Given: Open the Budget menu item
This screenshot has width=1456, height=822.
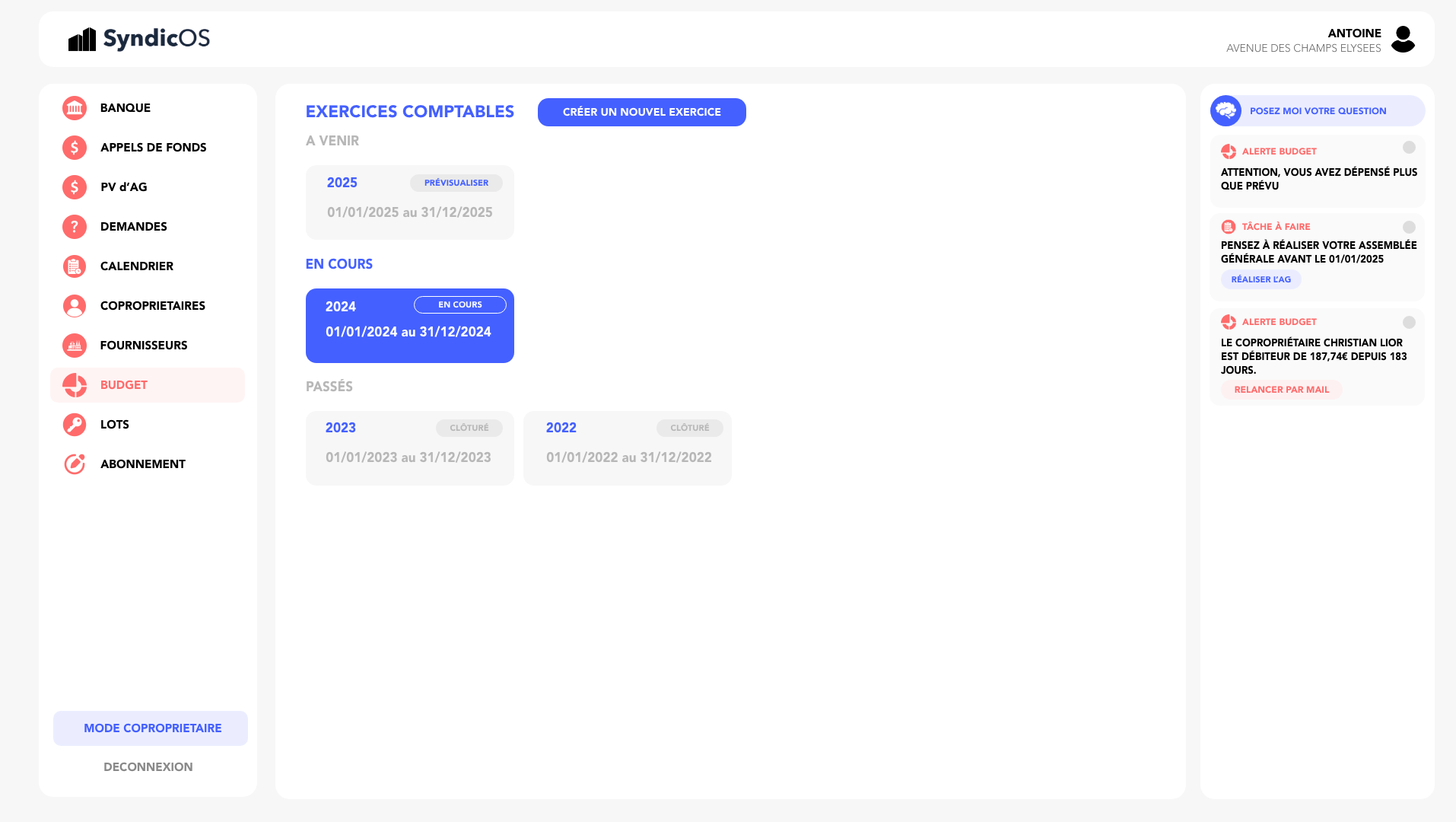Looking at the screenshot, I should [x=124, y=385].
